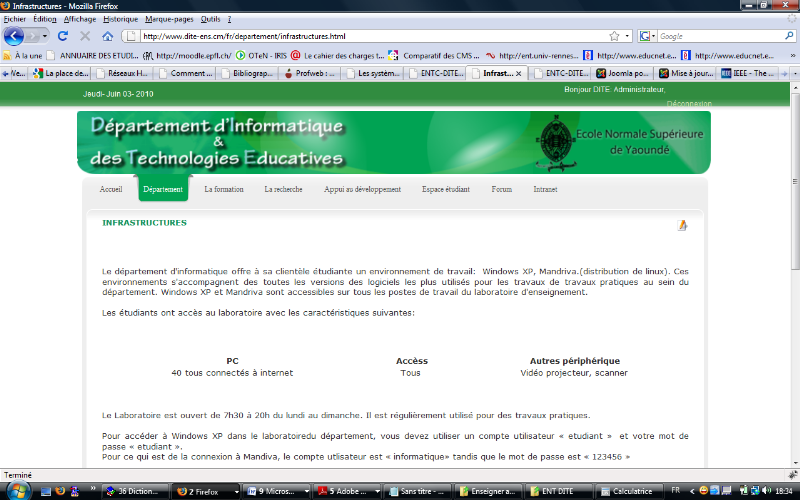
Task: Click the Stop loading X icon
Action: click(85, 36)
